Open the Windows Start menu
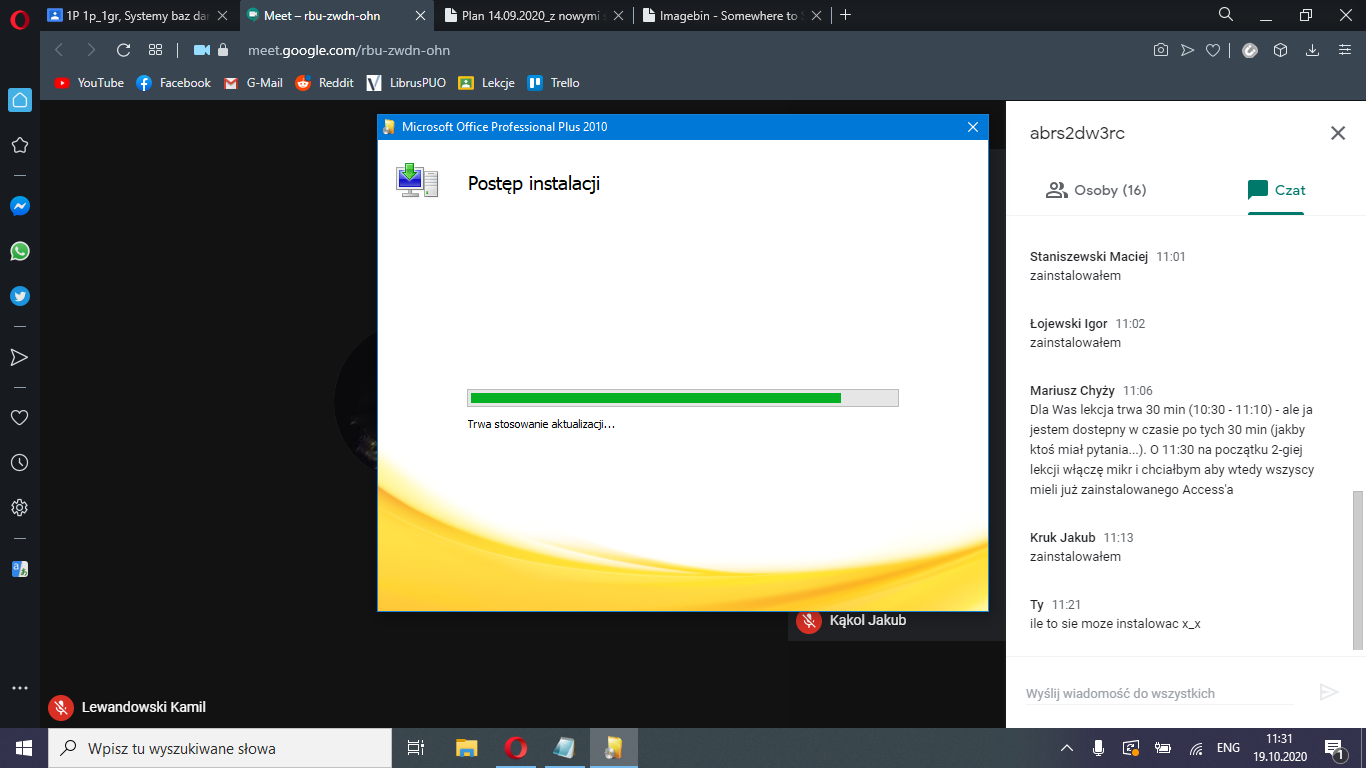This screenshot has width=1366, height=768. 24,748
